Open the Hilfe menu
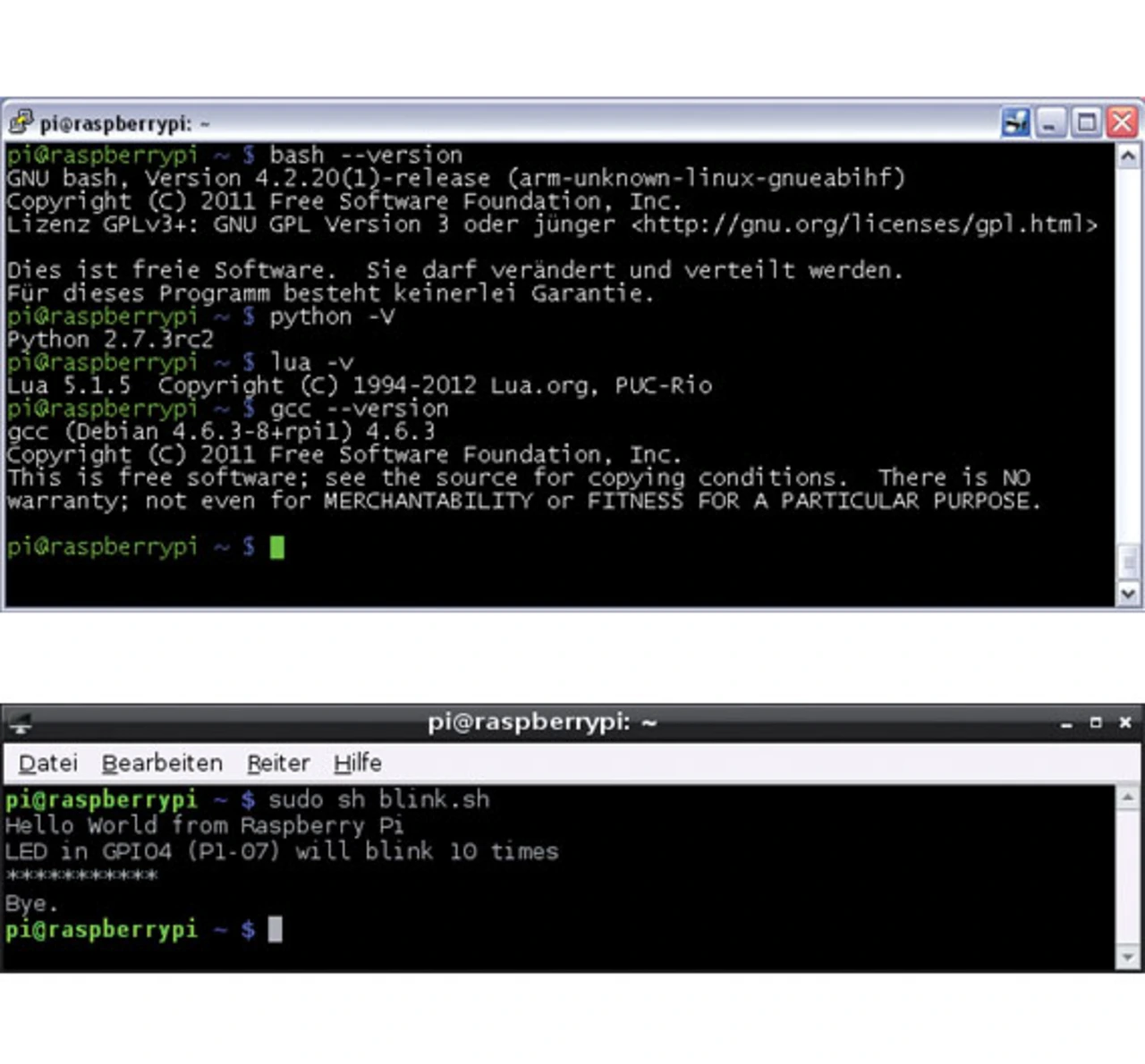The height and width of the screenshot is (1064, 1145). 358,764
